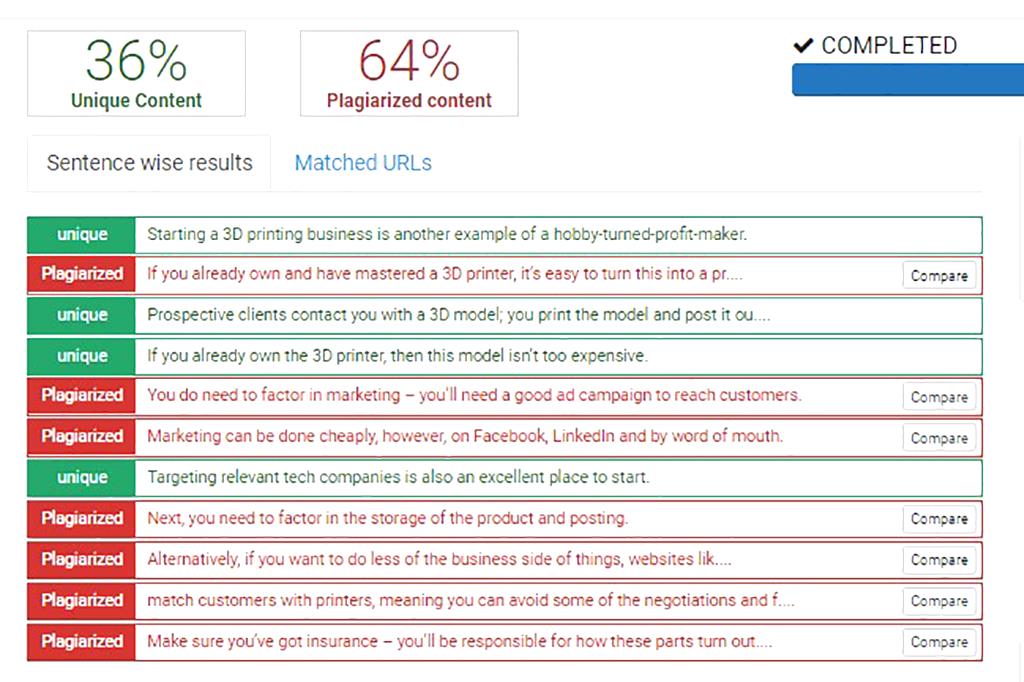Viewport: 1024px width, 682px height.
Task: Select the unique tag on the tech companies sentence
Action: (80, 478)
